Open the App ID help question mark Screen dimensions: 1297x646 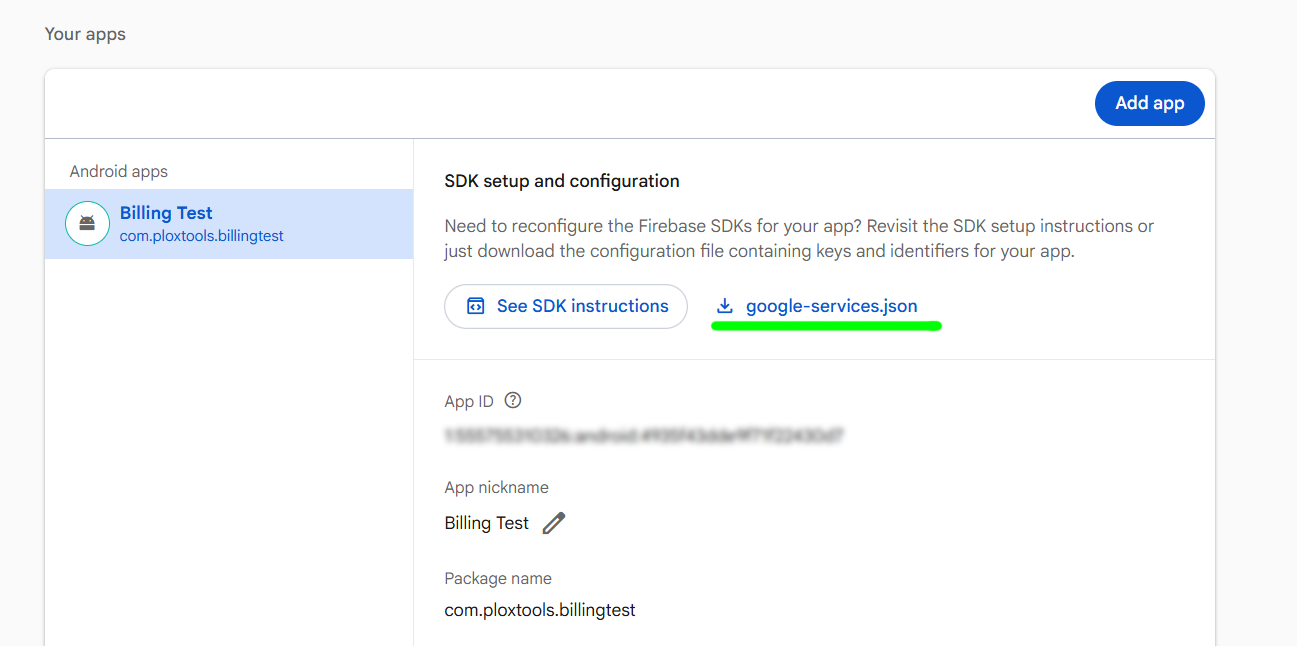coord(513,401)
